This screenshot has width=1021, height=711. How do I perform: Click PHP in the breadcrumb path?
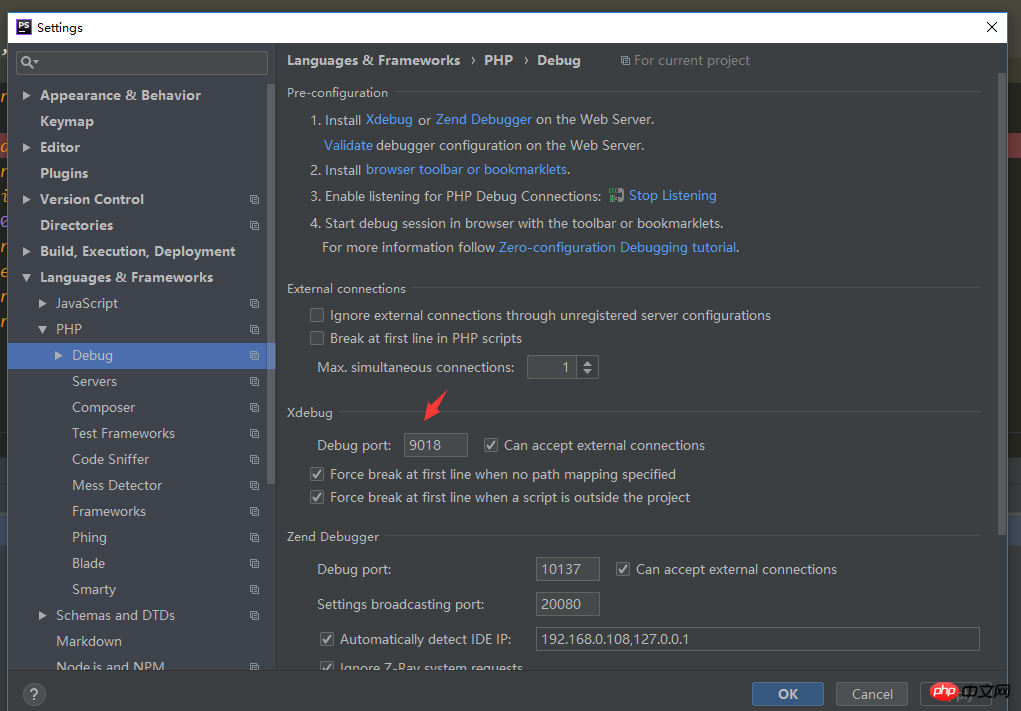pos(498,61)
